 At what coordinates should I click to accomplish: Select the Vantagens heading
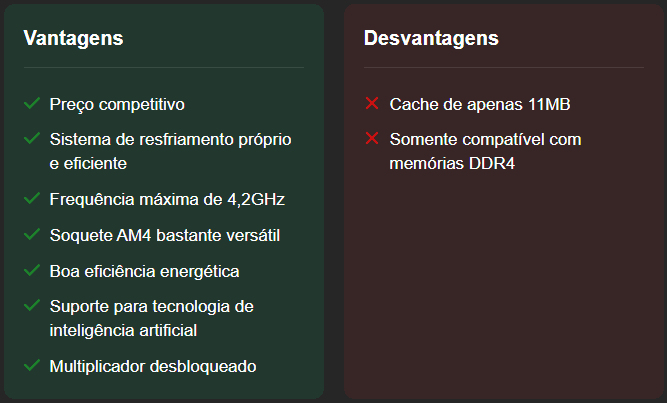(74, 38)
